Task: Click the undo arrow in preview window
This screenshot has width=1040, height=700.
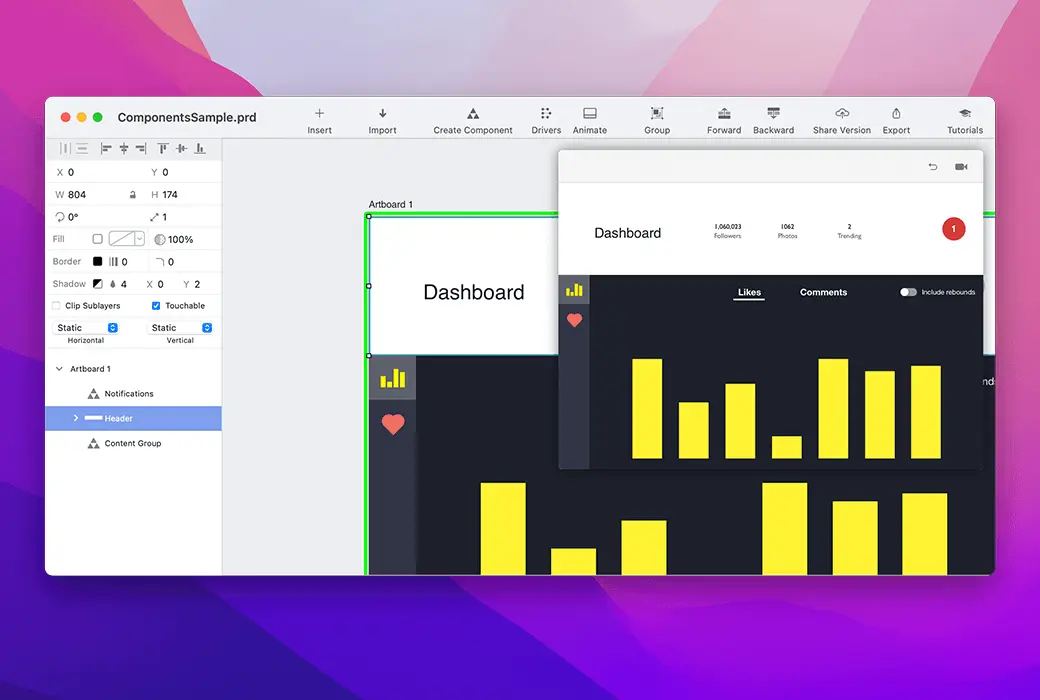Action: 933,167
